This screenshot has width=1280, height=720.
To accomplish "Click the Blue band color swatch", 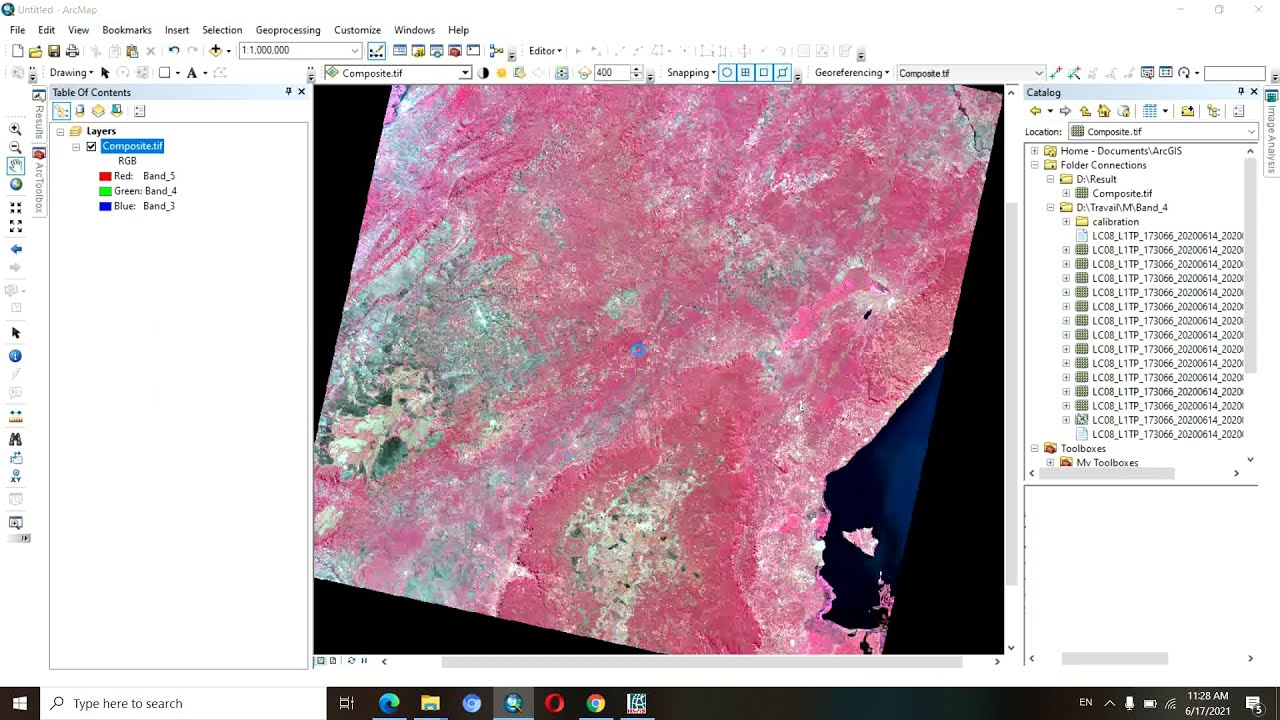I will pos(105,206).
